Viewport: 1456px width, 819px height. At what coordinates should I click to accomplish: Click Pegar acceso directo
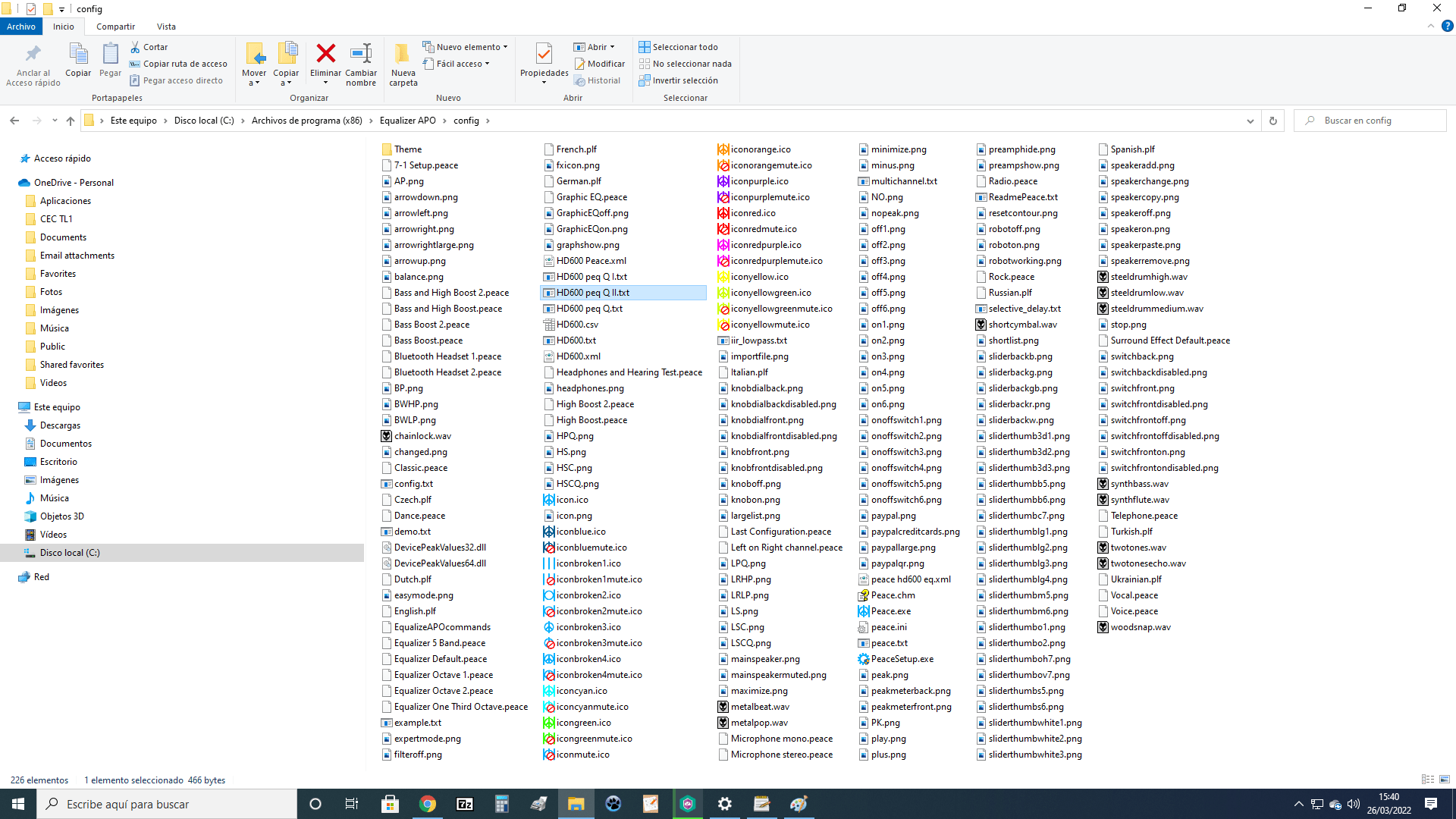click(x=176, y=80)
